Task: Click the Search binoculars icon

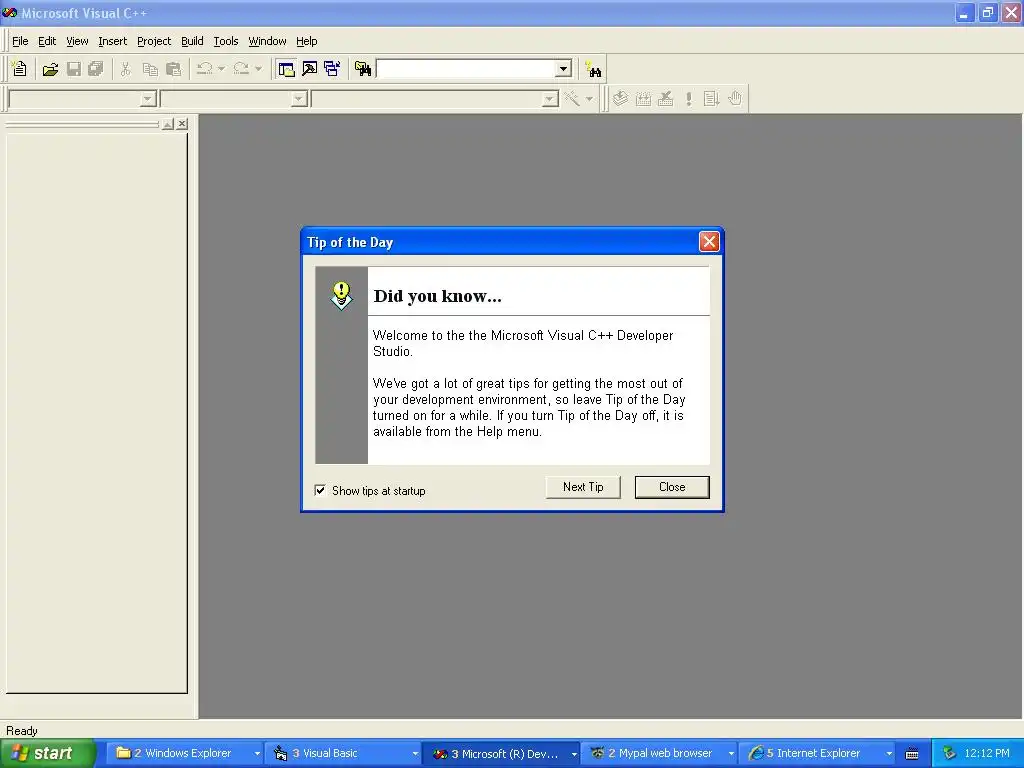Action: [x=593, y=69]
